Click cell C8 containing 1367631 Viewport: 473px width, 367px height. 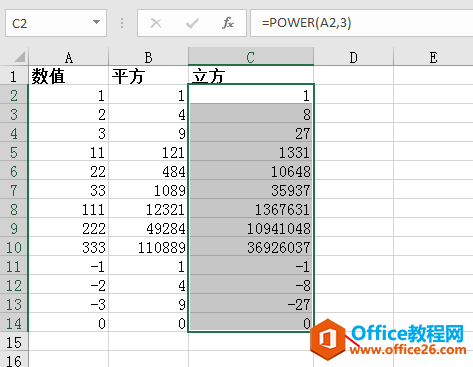(x=251, y=208)
